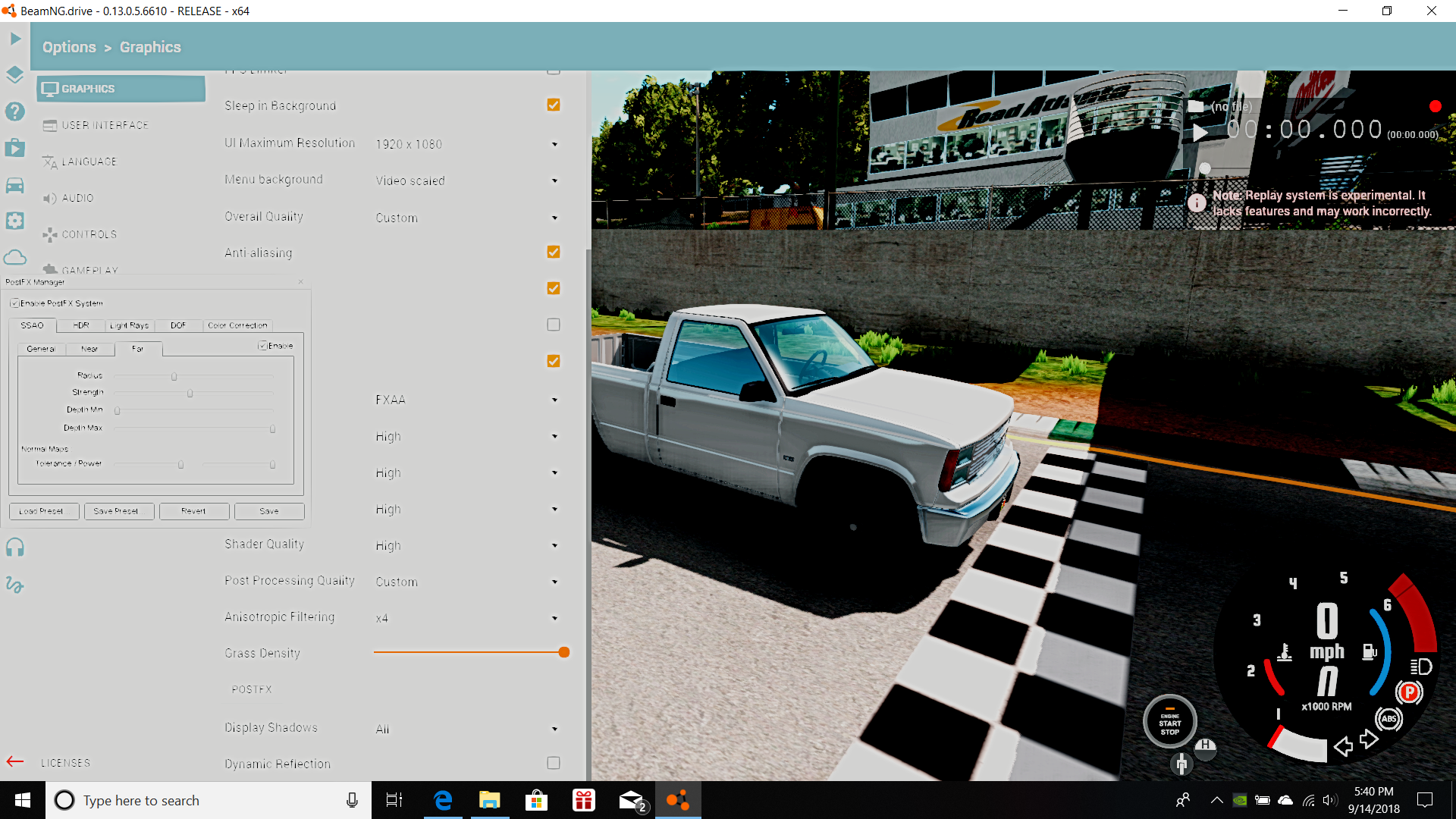The height and width of the screenshot is (819, 1456).
Task: Open the Anisotropic Filtering dropdown
Action: (x=467, y=618)
